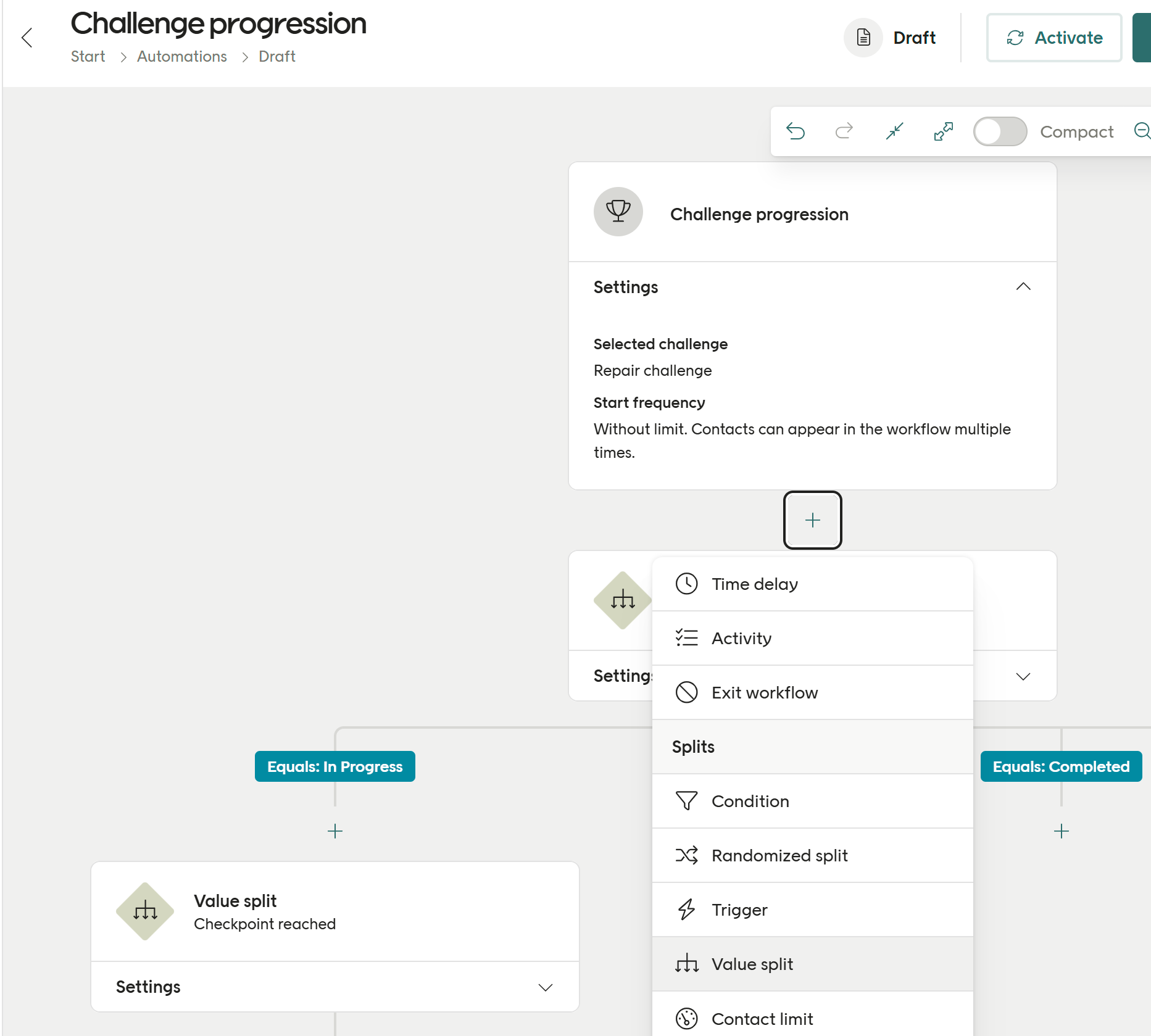Click the zoom out magnifier icon
The height and width of the screenshot is (1036, 1151).
(x=1142, y=131)
